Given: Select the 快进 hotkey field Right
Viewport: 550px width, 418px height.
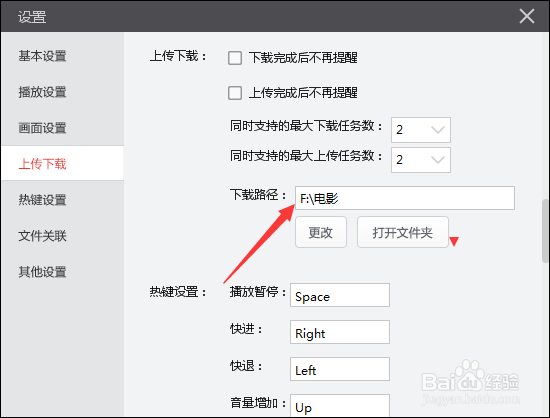Looking at the screenshot, I should coord(340,332).
